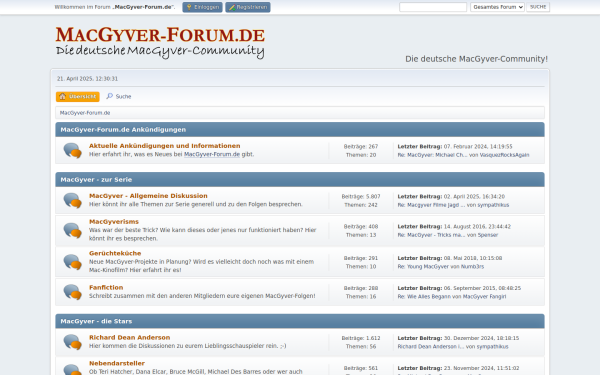Open the Suche menu item
Image resolution: width=600 pixels, height=375 pixels.
[119, 96]
